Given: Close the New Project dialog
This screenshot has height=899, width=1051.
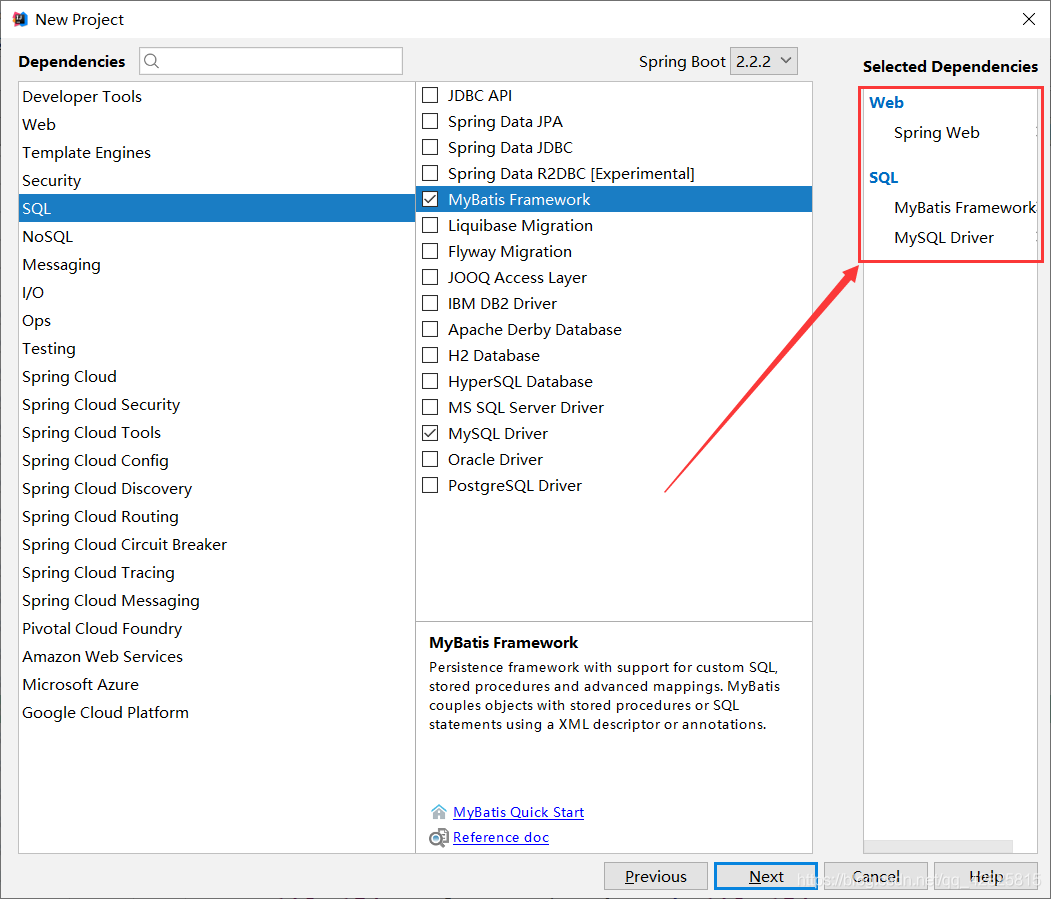Looking at the screenshot, I should [x=1028, y=20].
